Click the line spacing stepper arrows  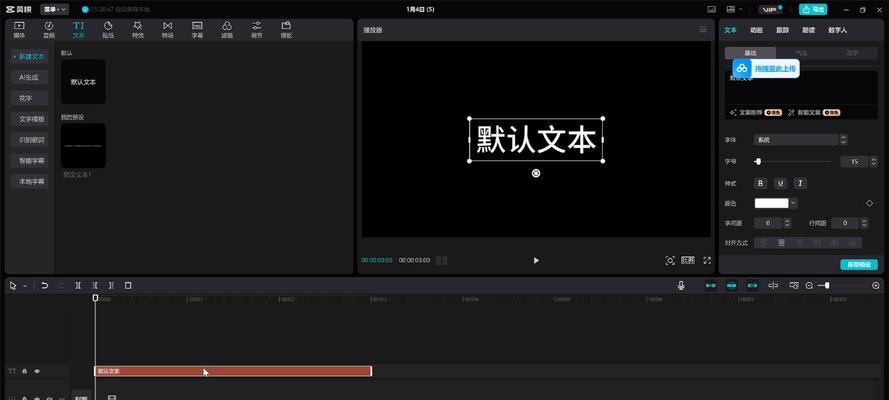click(863, 223)
